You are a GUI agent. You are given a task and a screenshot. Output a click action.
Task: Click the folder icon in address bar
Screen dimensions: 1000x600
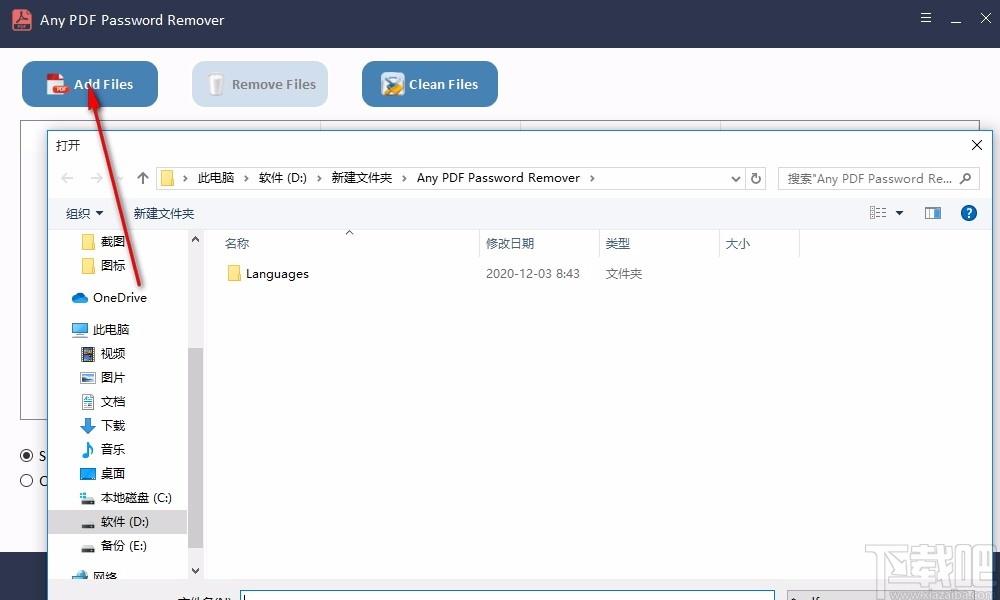pos(167,178)
